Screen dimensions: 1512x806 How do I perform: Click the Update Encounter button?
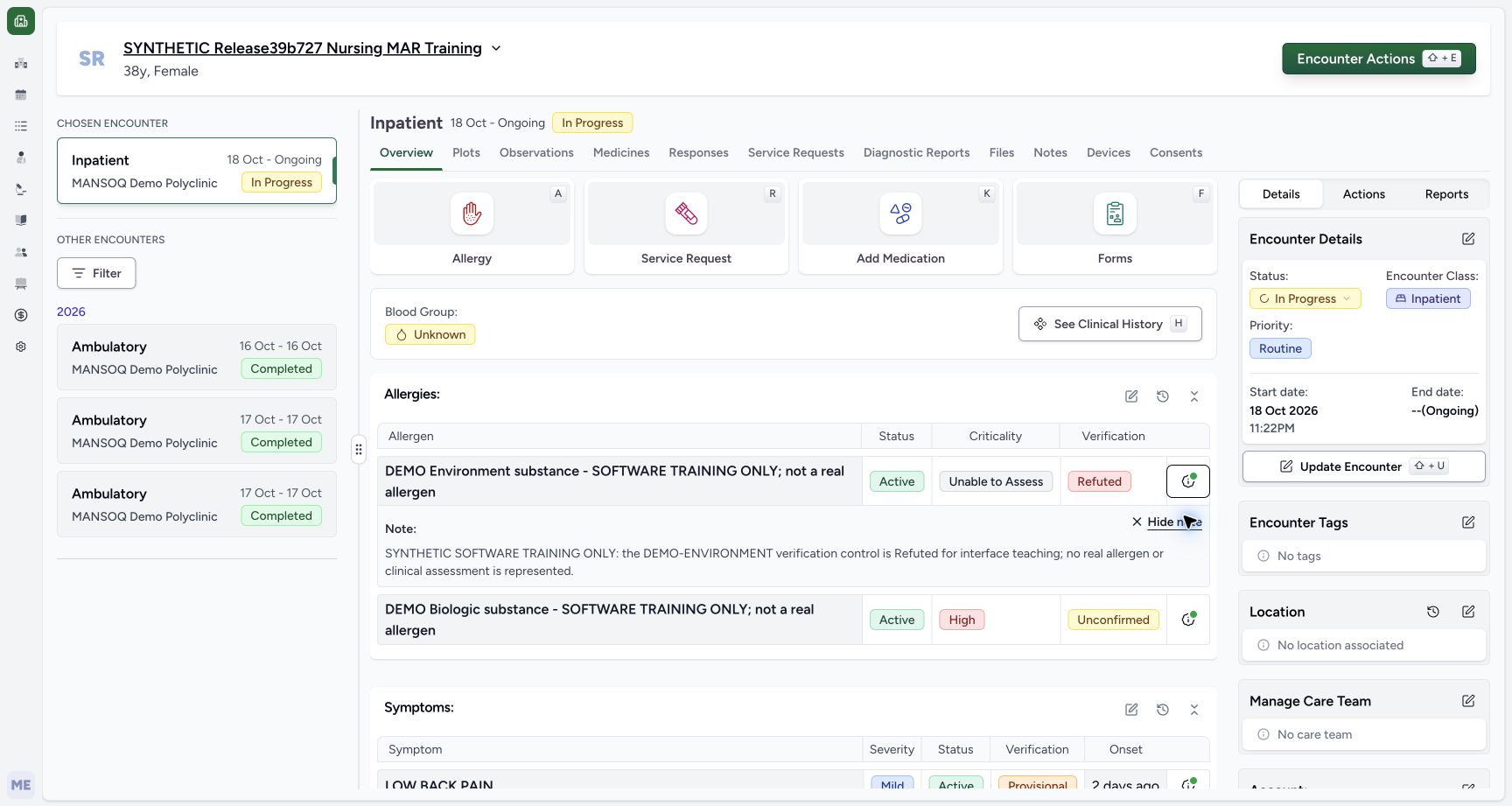(1363, 466)
